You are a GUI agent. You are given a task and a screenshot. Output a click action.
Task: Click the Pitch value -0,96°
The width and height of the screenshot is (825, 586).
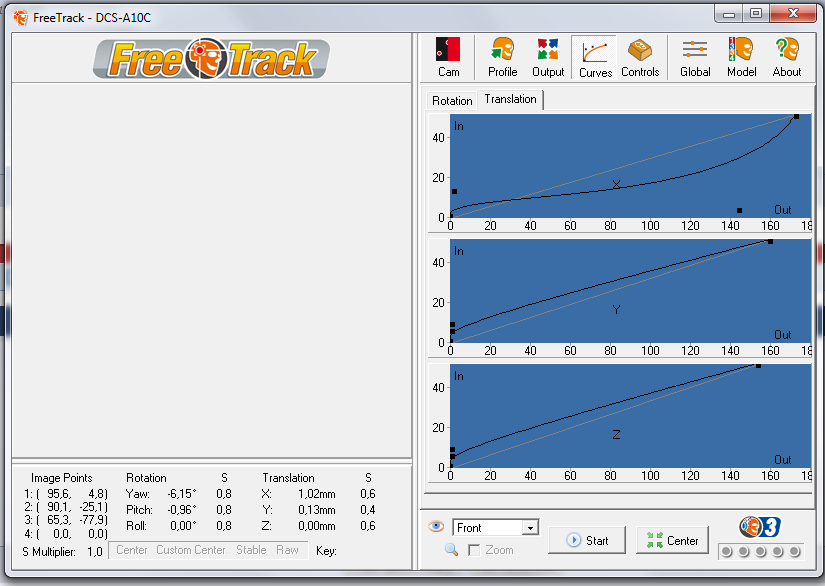pos(182,510)
